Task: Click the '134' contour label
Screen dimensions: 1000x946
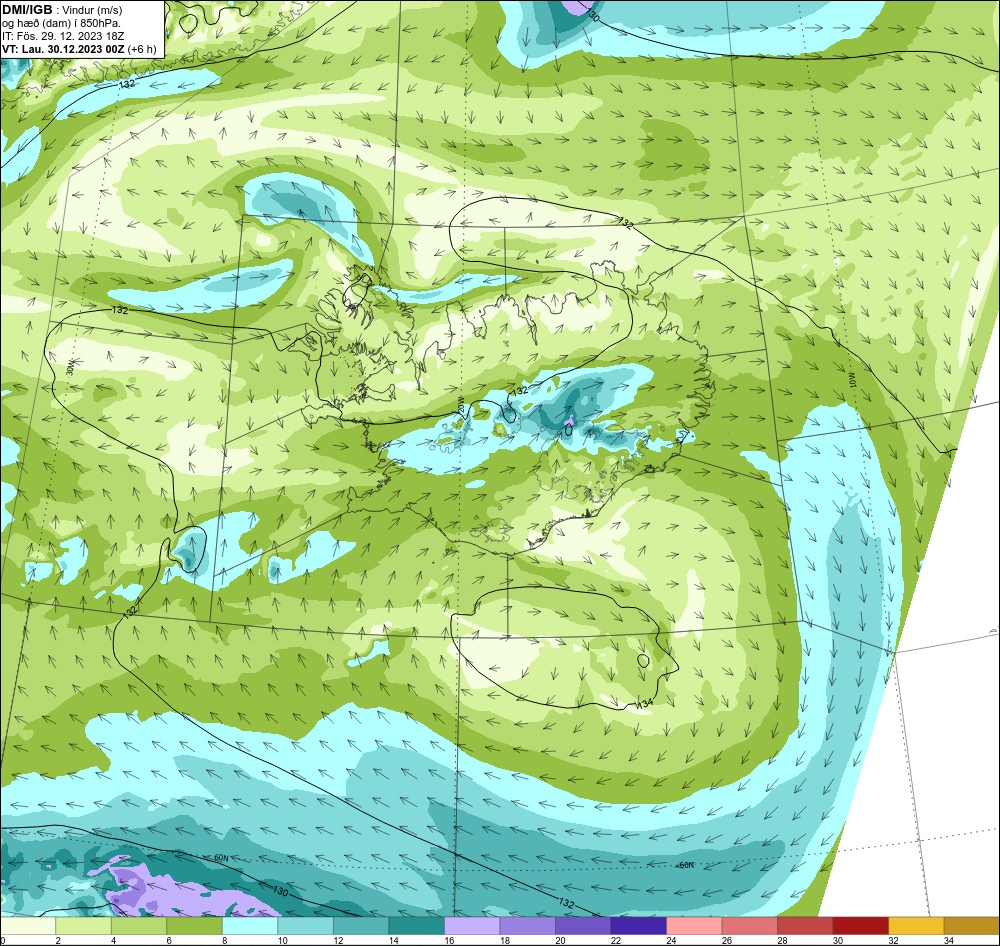Action: click(x=645, y=704)
